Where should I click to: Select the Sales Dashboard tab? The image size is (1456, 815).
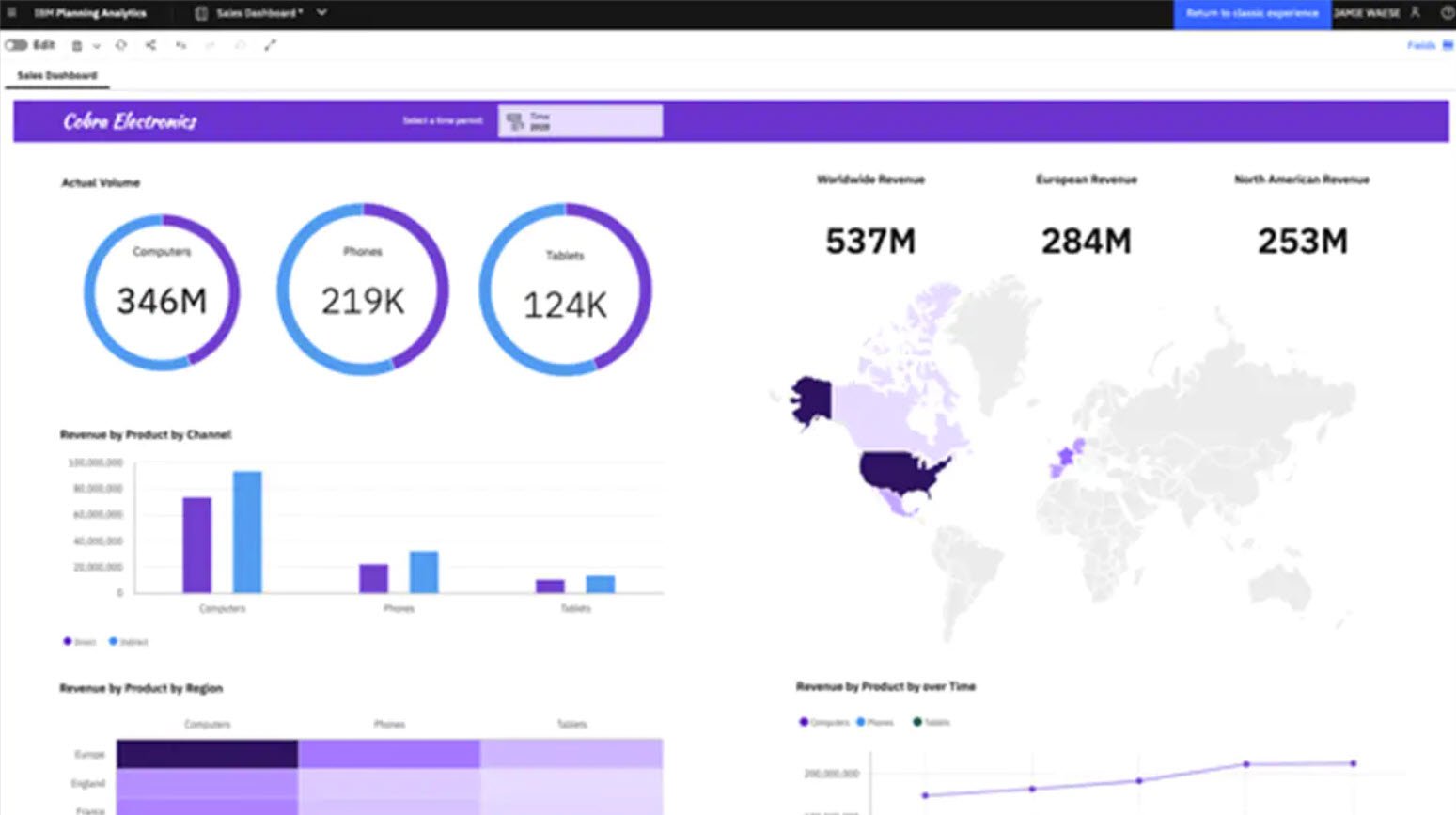[57, 75]
